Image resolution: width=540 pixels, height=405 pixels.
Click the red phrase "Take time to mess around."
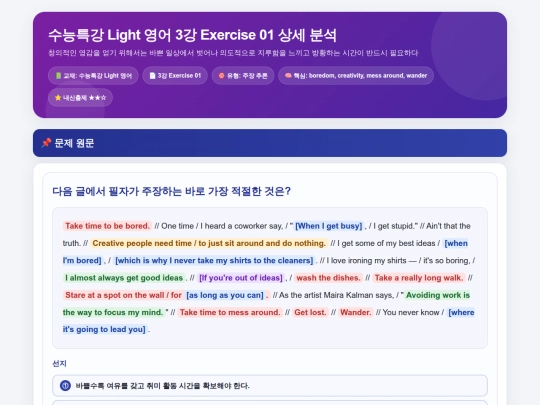coord(230,312)
